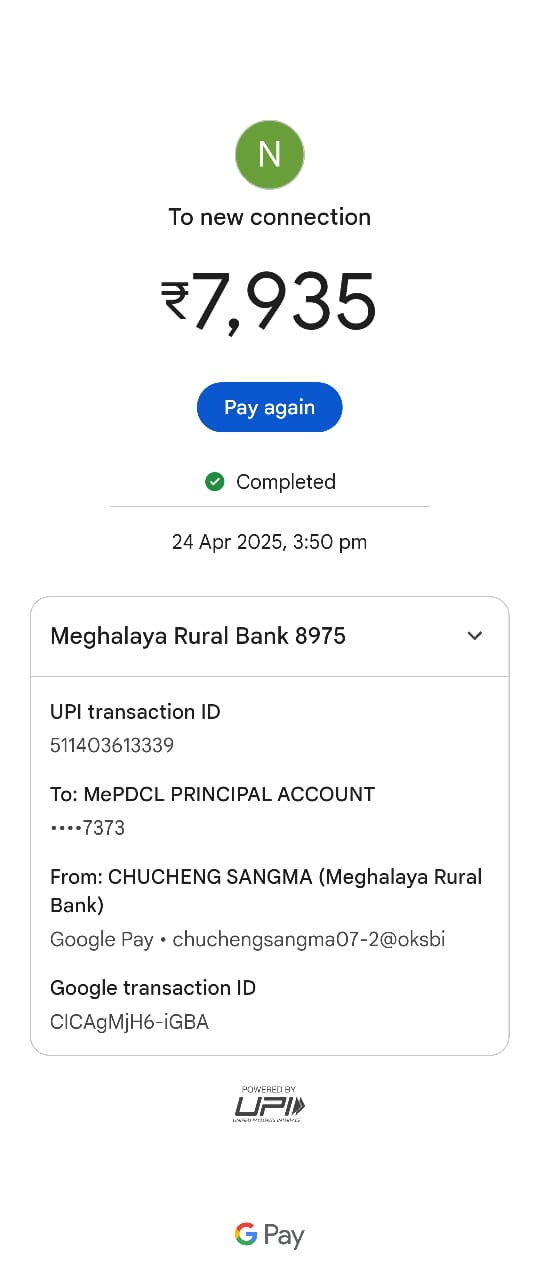Click the Google transaction ID heading
Screen dimensions: 540x1271
pos(153,988)
